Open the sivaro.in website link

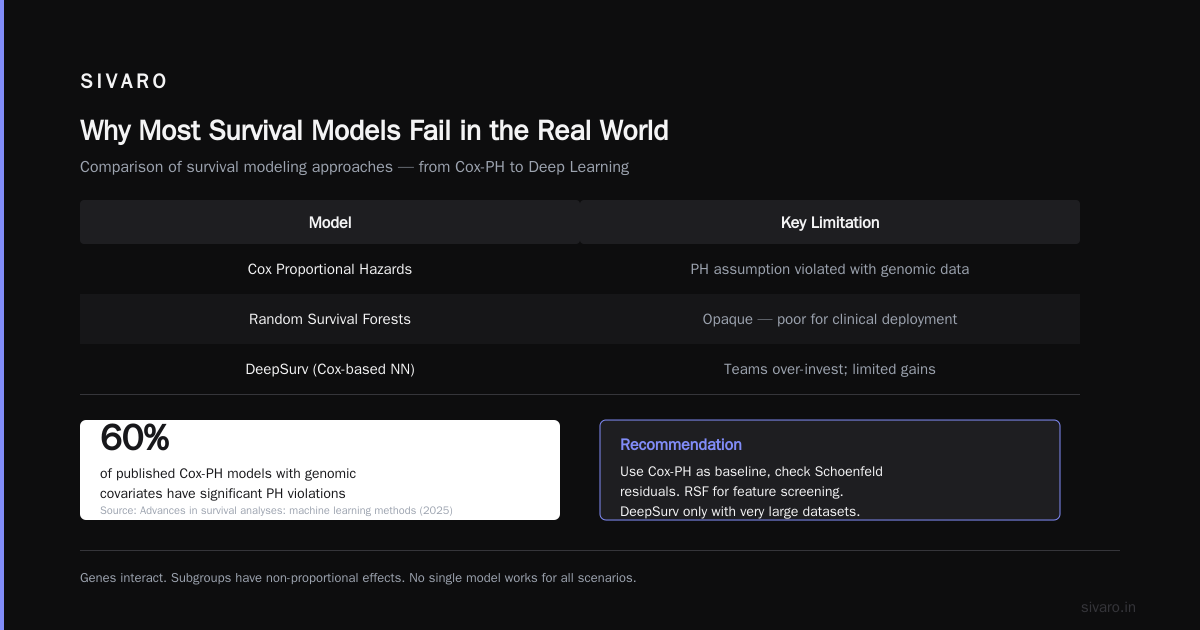pos(1108,607)
